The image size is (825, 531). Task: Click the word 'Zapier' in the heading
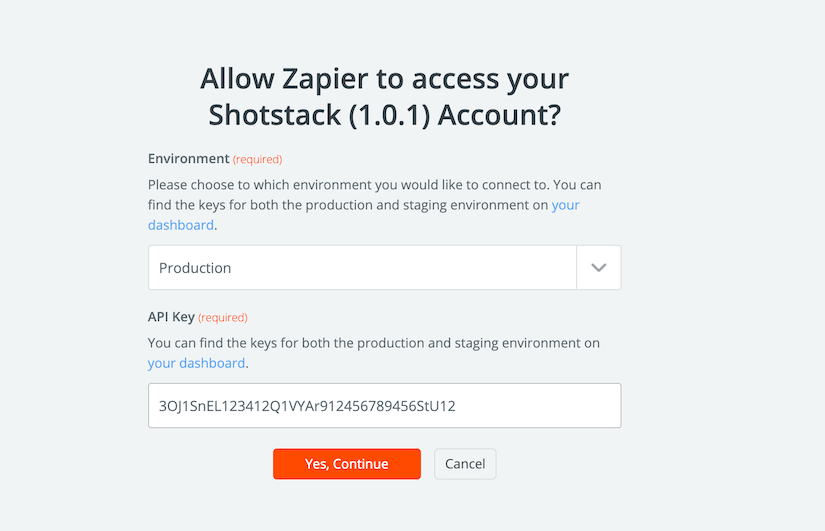(x=325, y=79)
